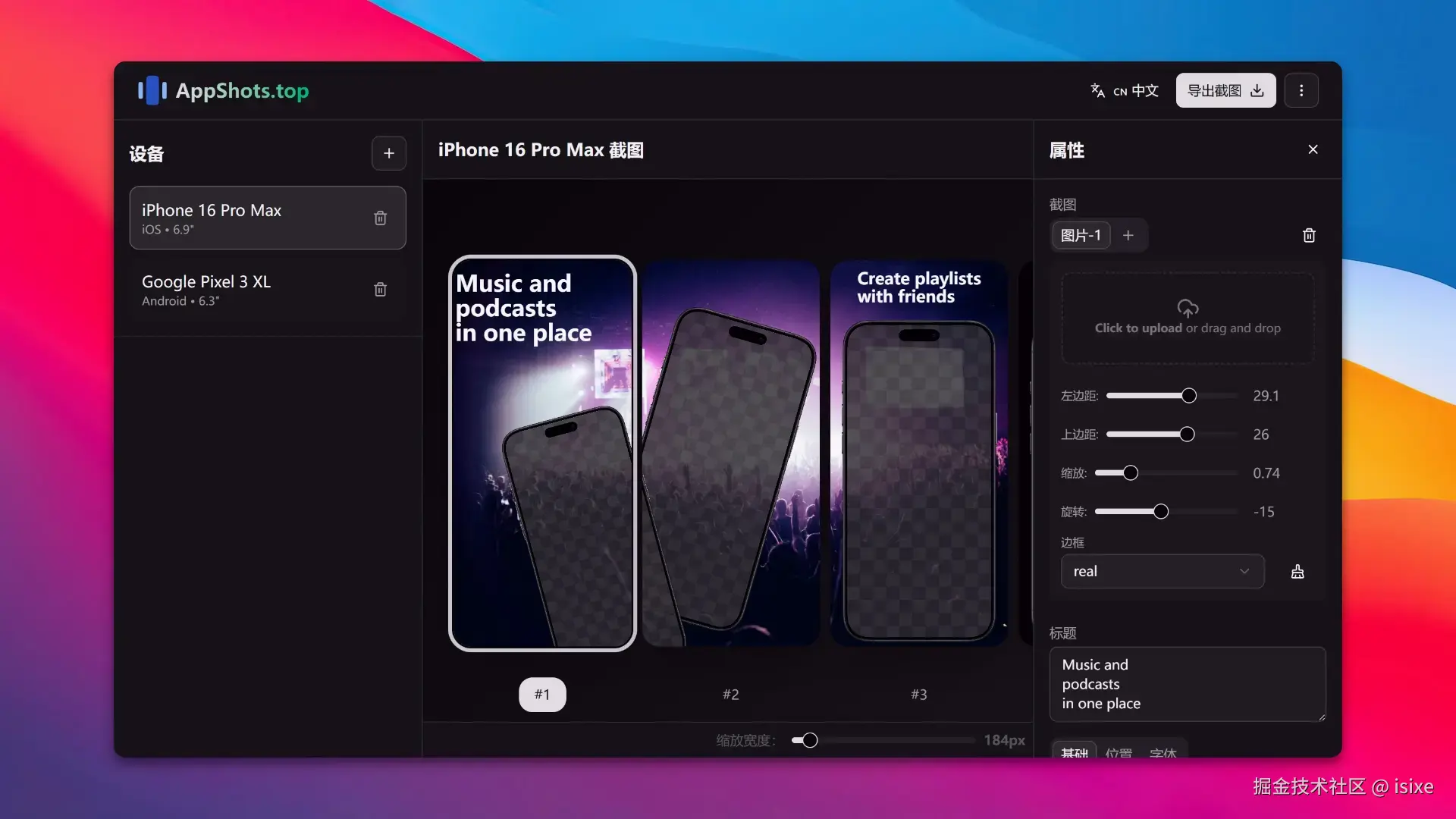Click the title text input field
Viewport: 1456px width, 819px height.
pyautogui.click(x=1187, y=684)
